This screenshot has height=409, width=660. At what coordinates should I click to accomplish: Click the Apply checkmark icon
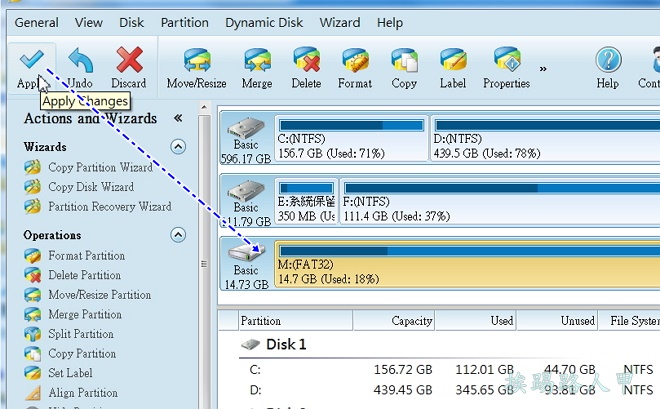(x=32, y=59)
